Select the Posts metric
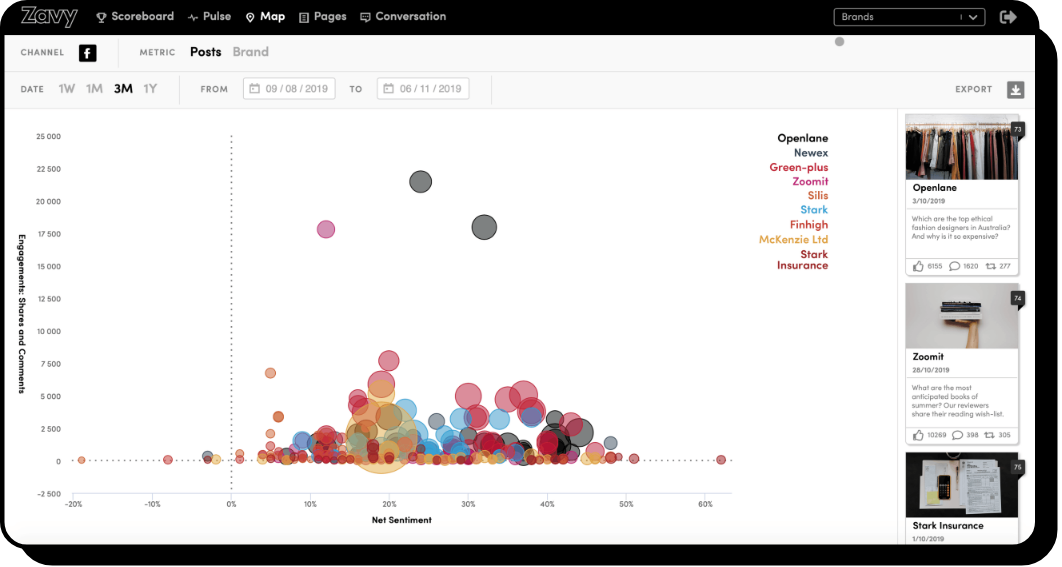This screenshot has height=567, width=1062. pos(205,52)
